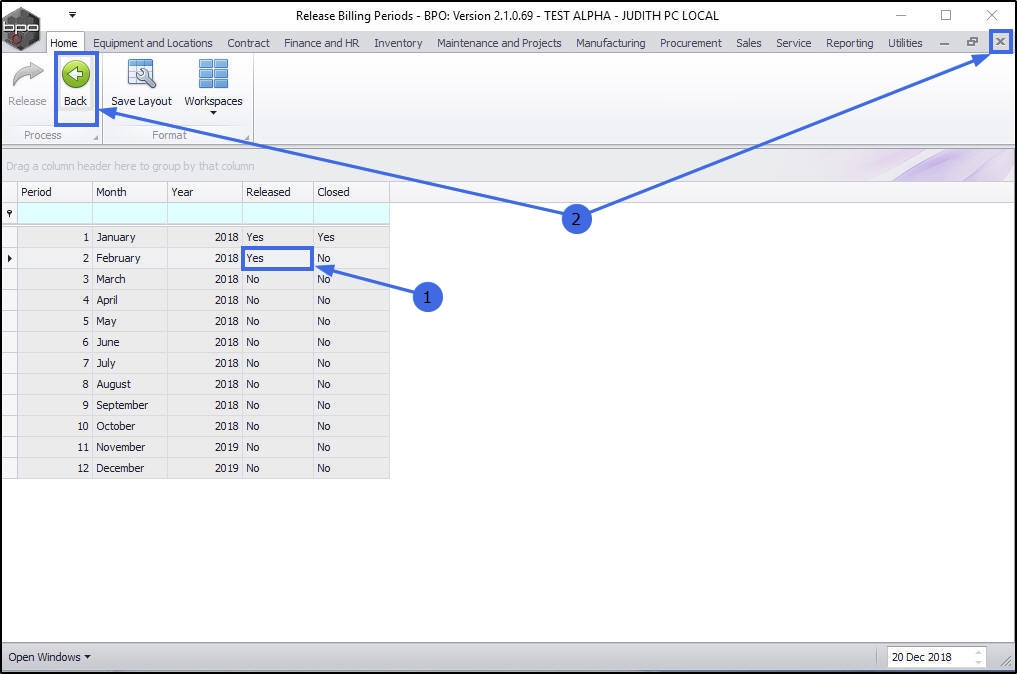Close the inner Release Billing Periods screen
The image size is (1017, 674).
click(x=1000, y=42)
